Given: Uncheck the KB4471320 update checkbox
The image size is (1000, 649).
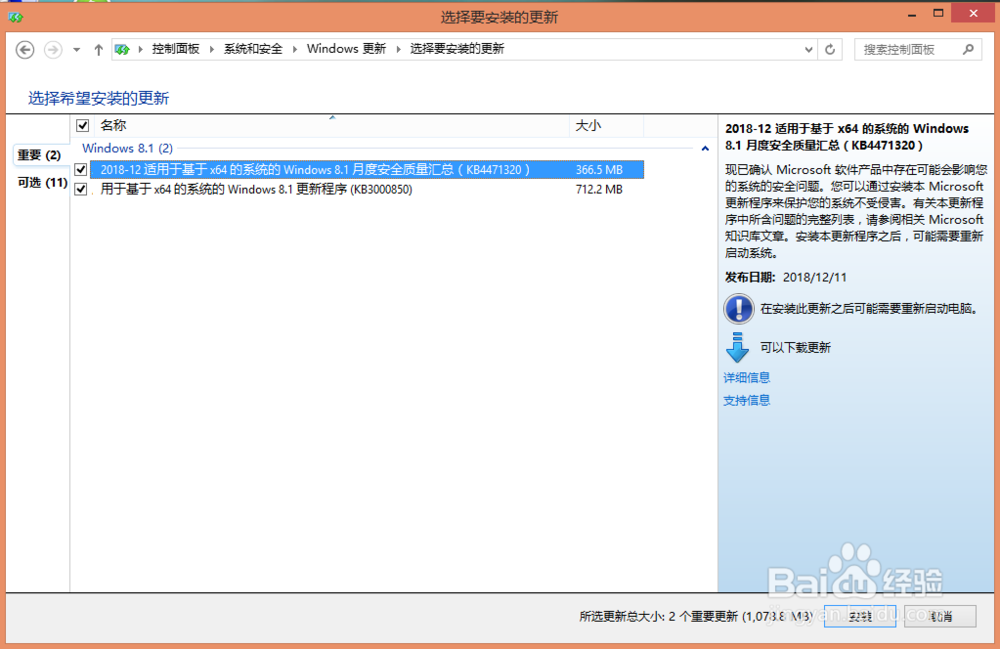Looking at the screenshot, I should point(80,170).
